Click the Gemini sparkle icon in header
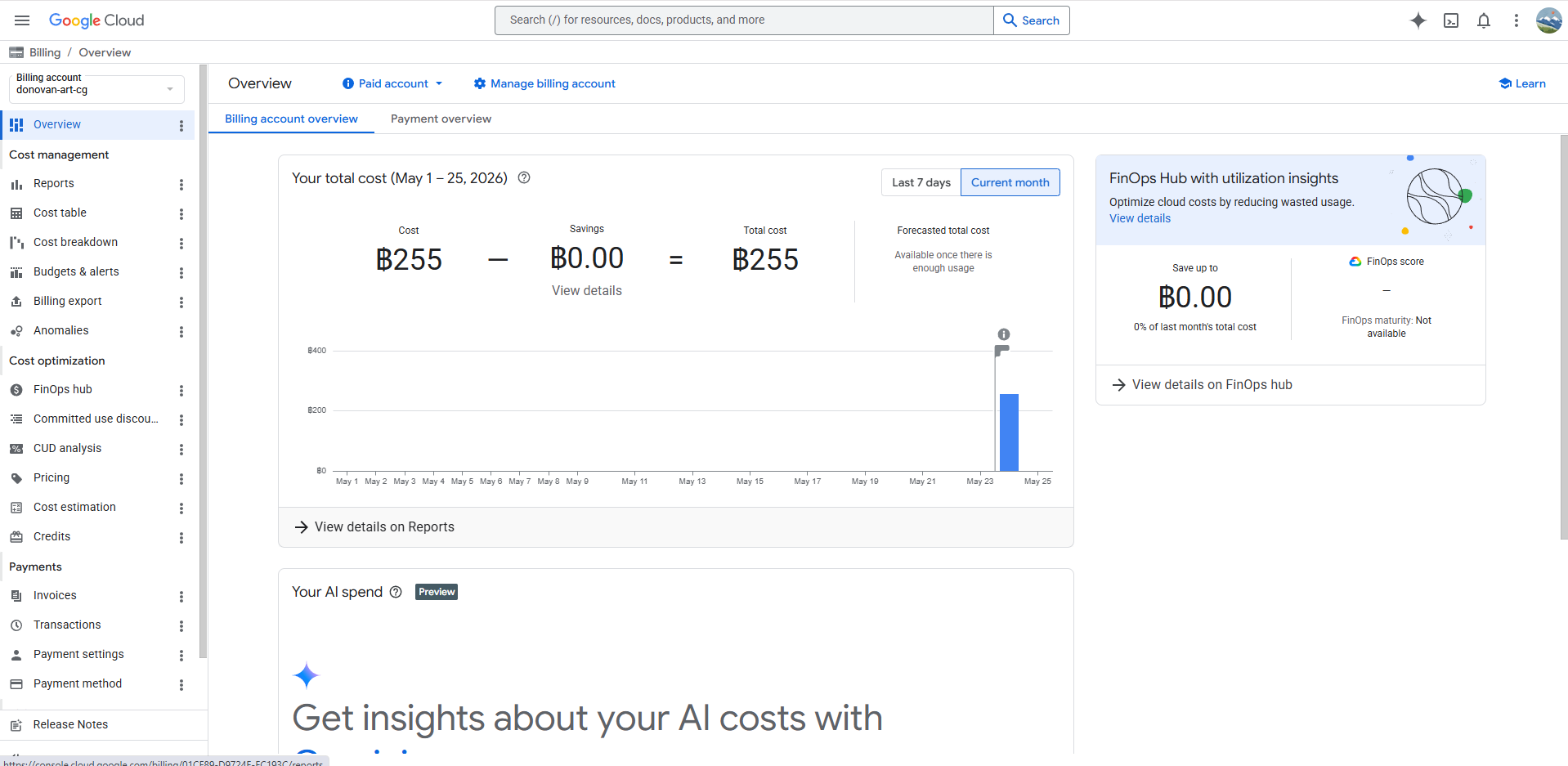Screen dimensions: 1568x766 tap(1418, 20)
